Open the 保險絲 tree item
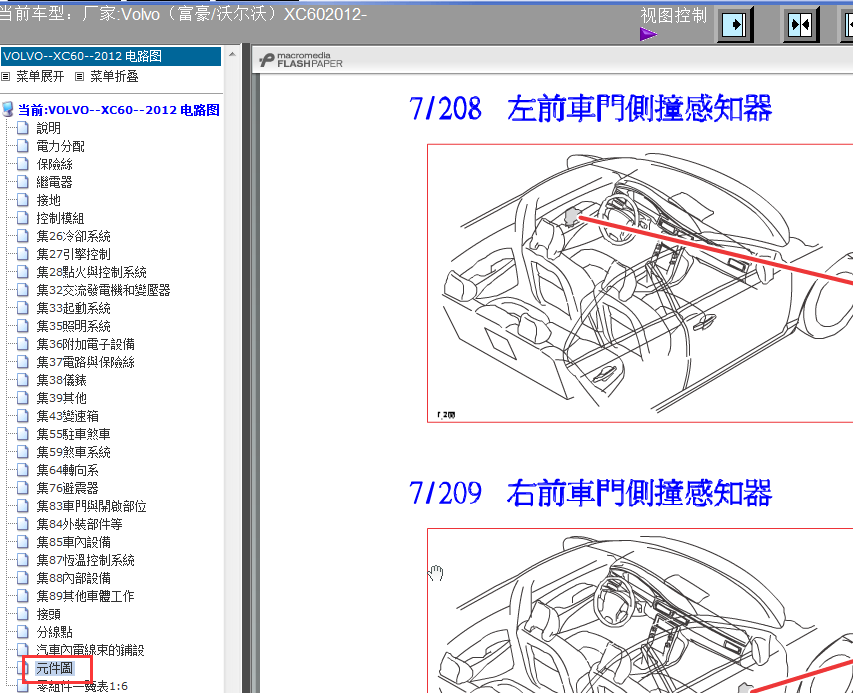The width and height of the screenshot is (853, 693). pyautogui.click(x=54, y=164)
